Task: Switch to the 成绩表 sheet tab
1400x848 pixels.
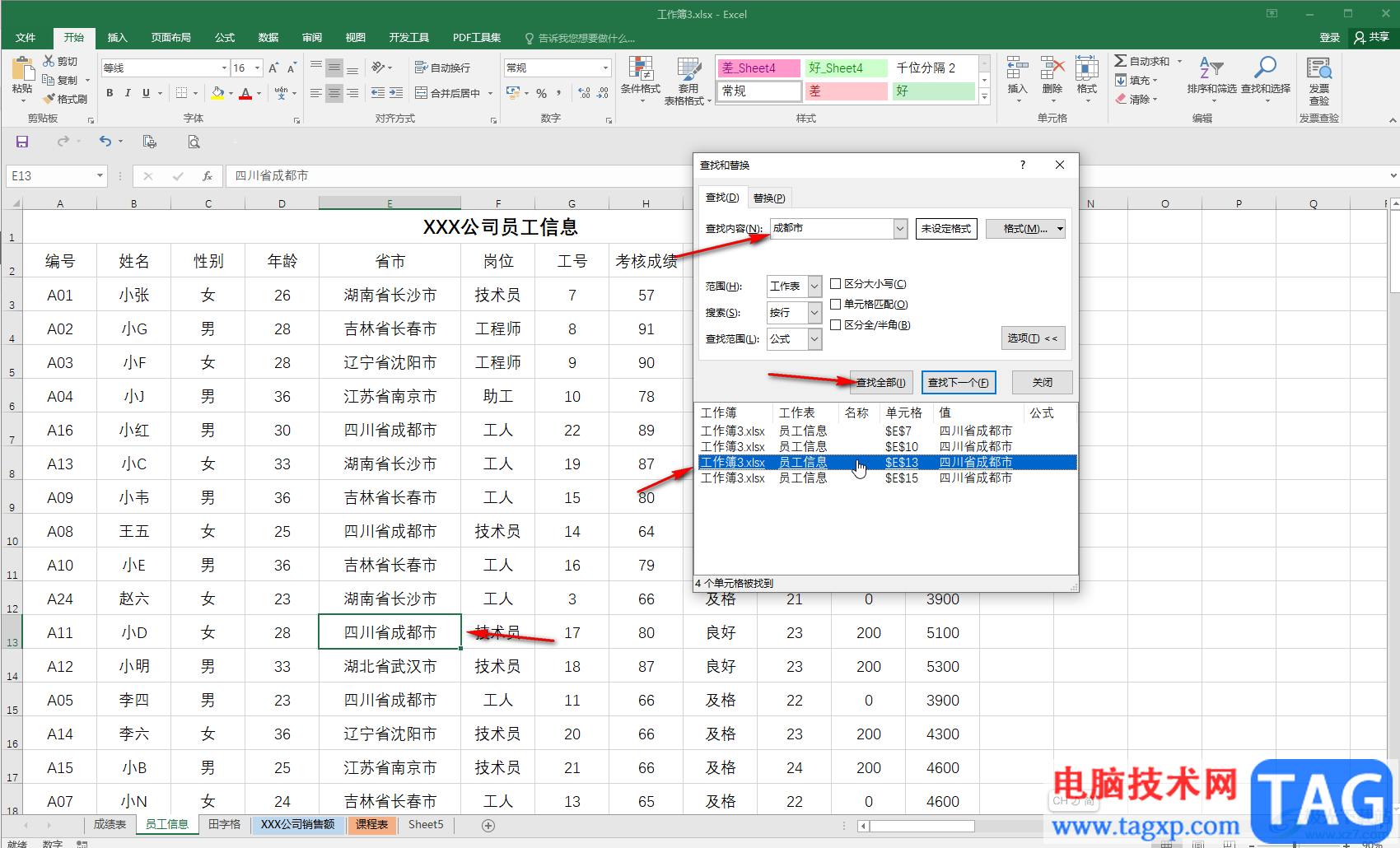Action: [x=110, y=824]
